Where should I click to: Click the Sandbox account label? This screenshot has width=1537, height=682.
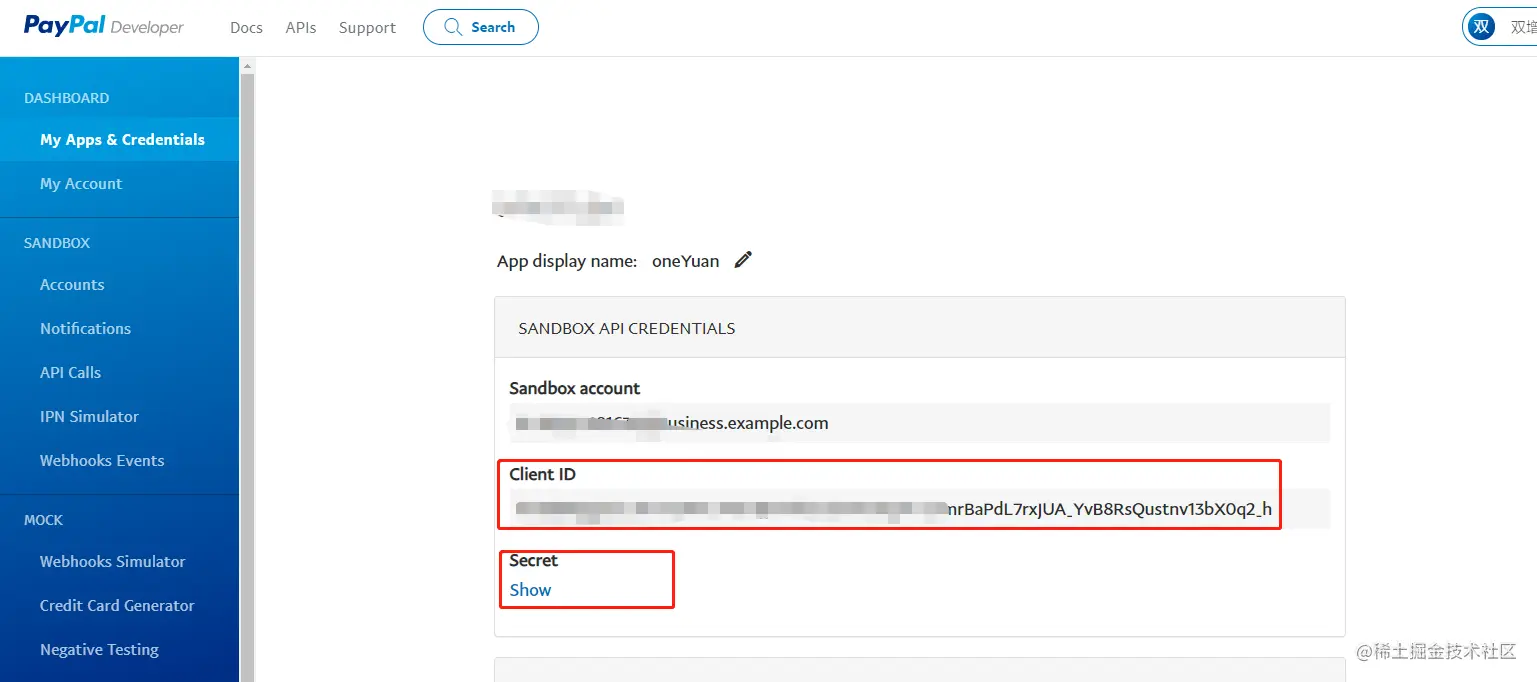[x=575, y=388]
